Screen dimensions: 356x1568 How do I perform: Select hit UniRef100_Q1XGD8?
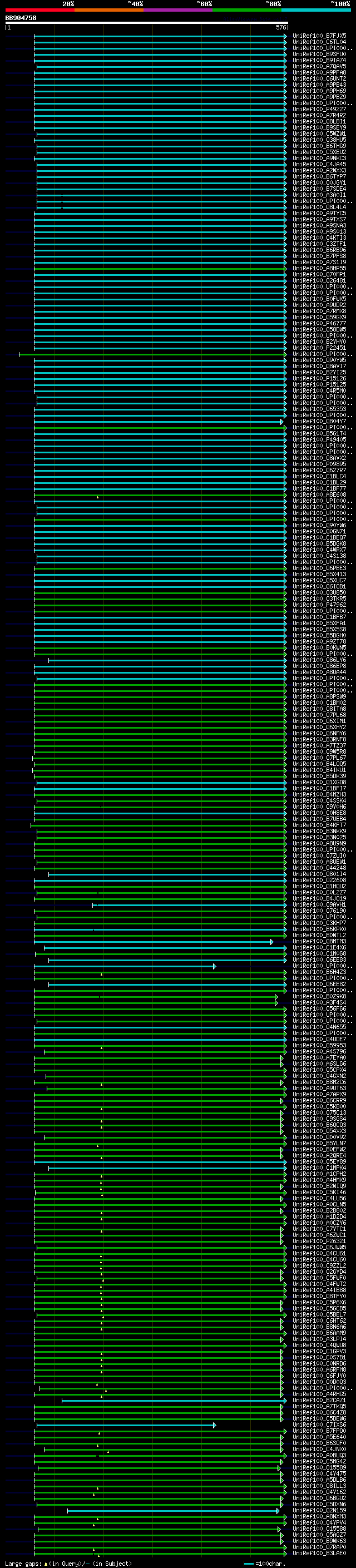(x=319, y=782)
